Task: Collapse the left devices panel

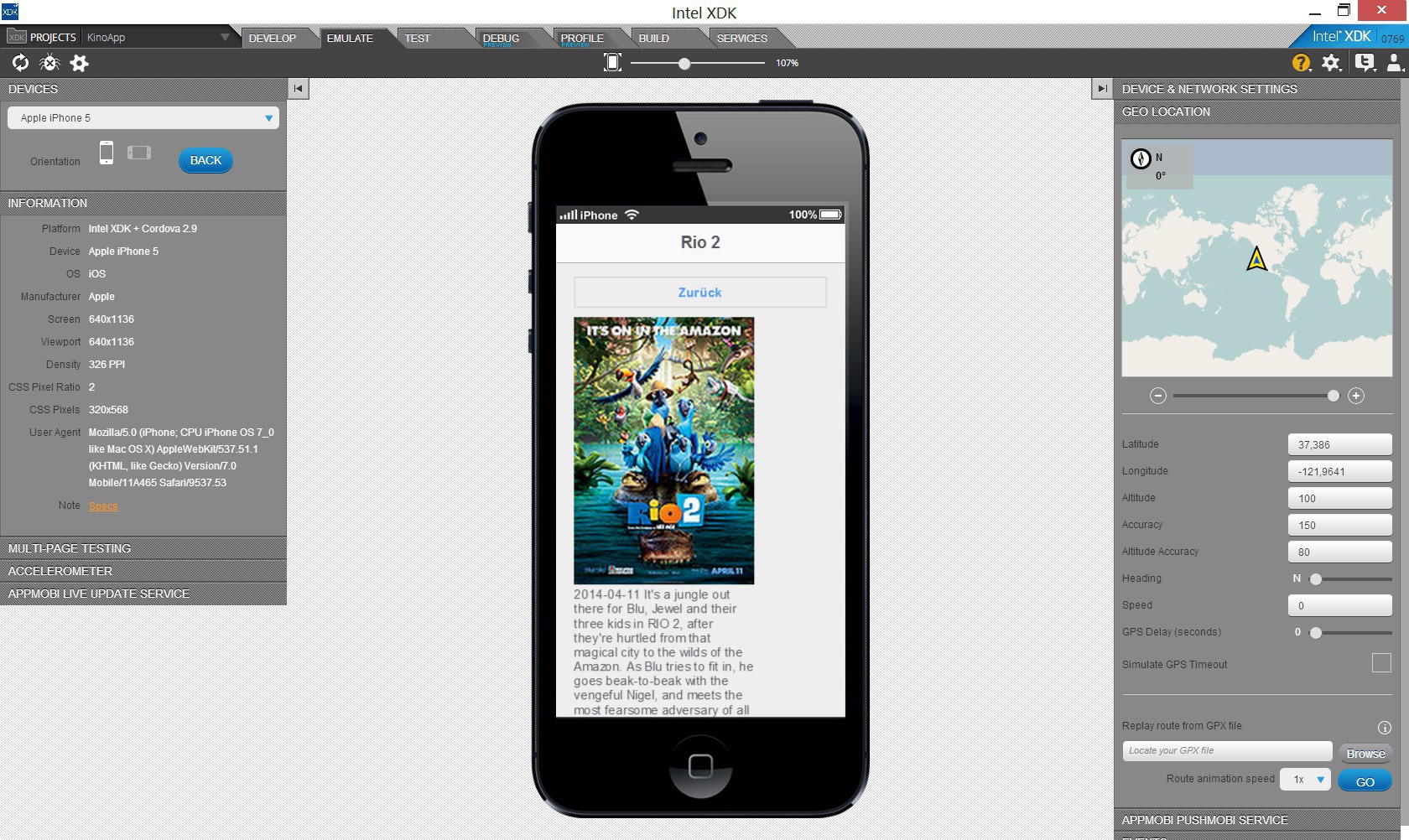Action: point(298,88)
